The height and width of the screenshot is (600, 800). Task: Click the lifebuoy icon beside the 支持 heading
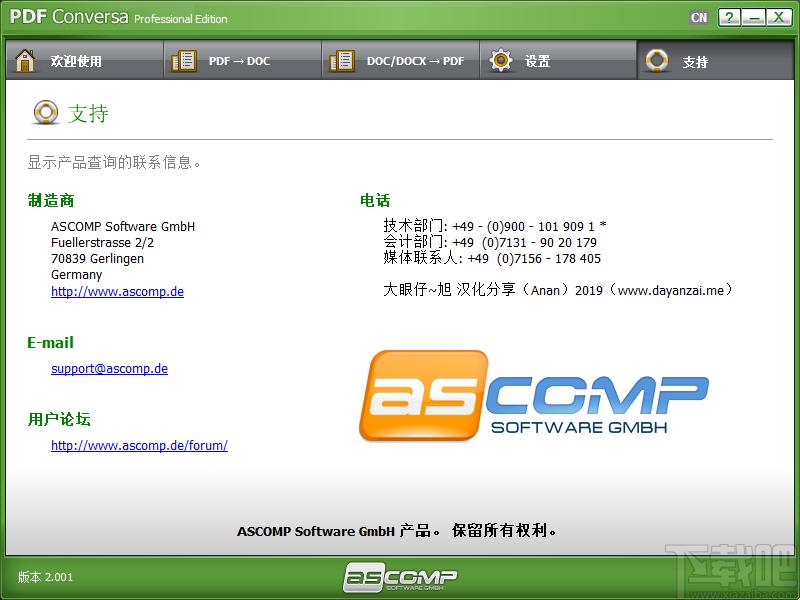pos(46,112)
